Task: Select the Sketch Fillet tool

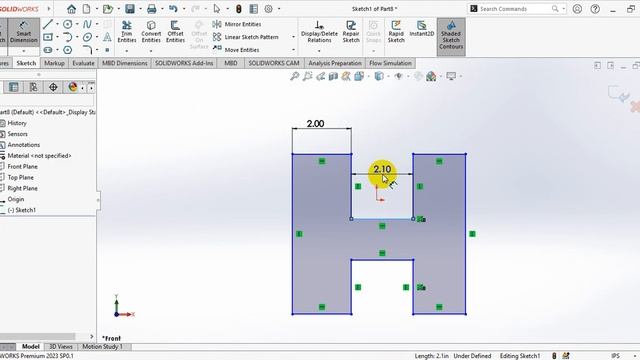Action: tap(87, 50)
